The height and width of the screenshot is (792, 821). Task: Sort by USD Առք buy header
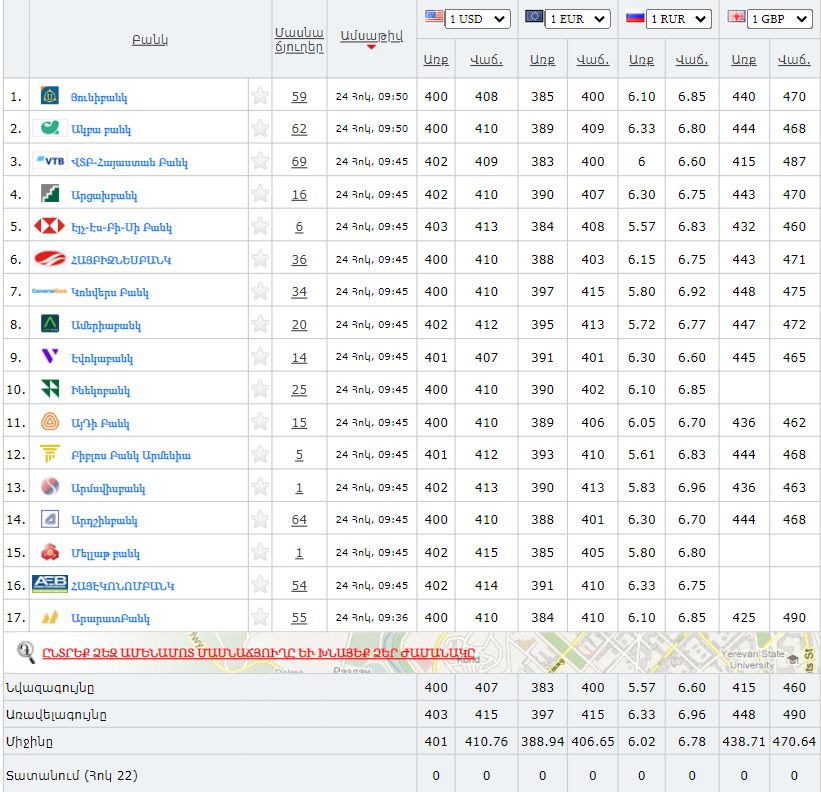point(436,60)
